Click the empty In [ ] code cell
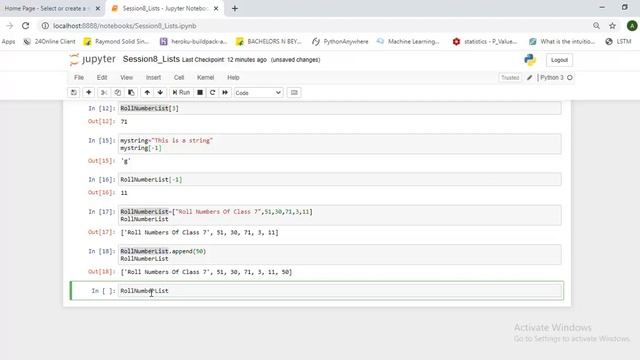The image size is (640, 360). [340, 291]
